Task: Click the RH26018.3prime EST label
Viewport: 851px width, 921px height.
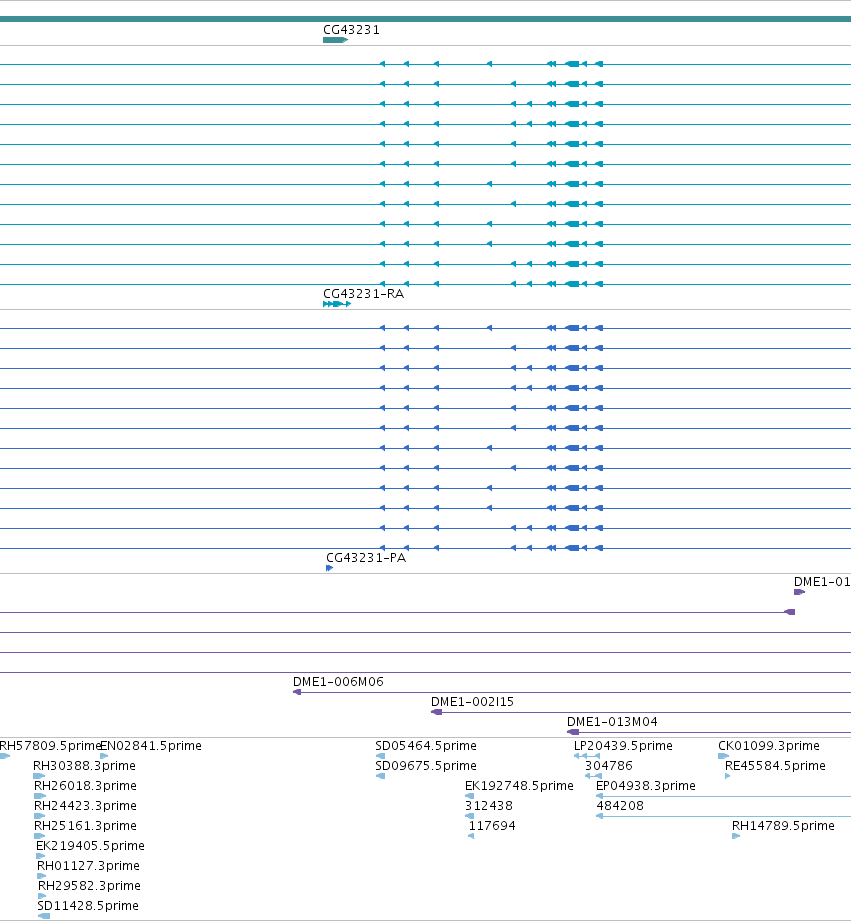Action: click(85, 786)
